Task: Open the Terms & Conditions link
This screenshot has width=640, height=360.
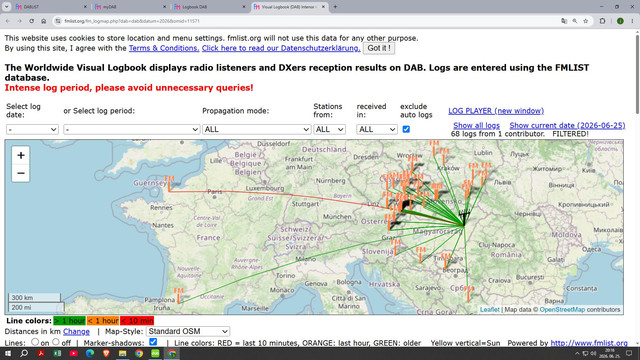Action: (x=164, y=48)
